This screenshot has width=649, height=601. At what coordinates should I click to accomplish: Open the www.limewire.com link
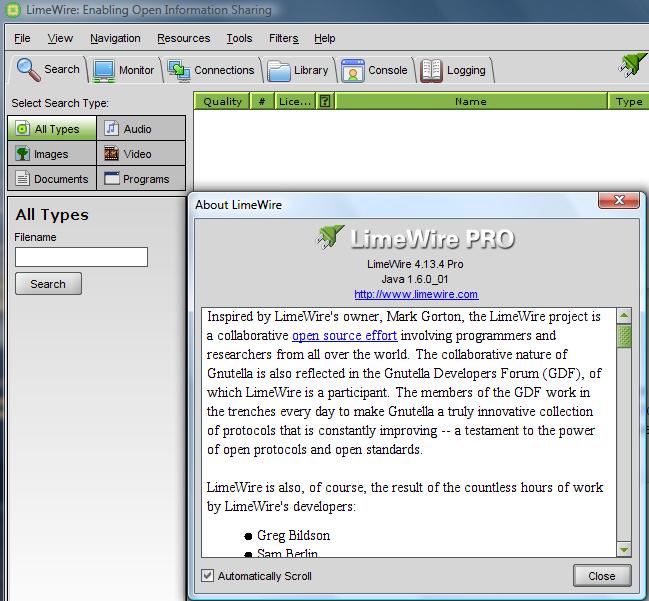(x=416, y=294)
